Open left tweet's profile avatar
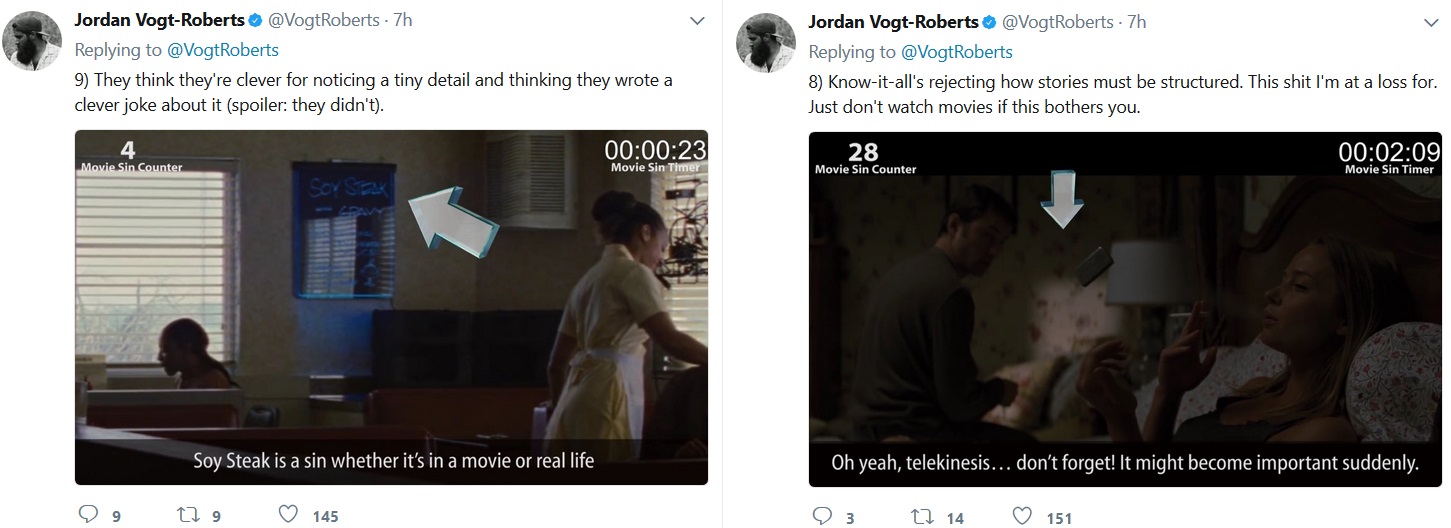The width and height of the screenshot is (1451, 528). 35,42
